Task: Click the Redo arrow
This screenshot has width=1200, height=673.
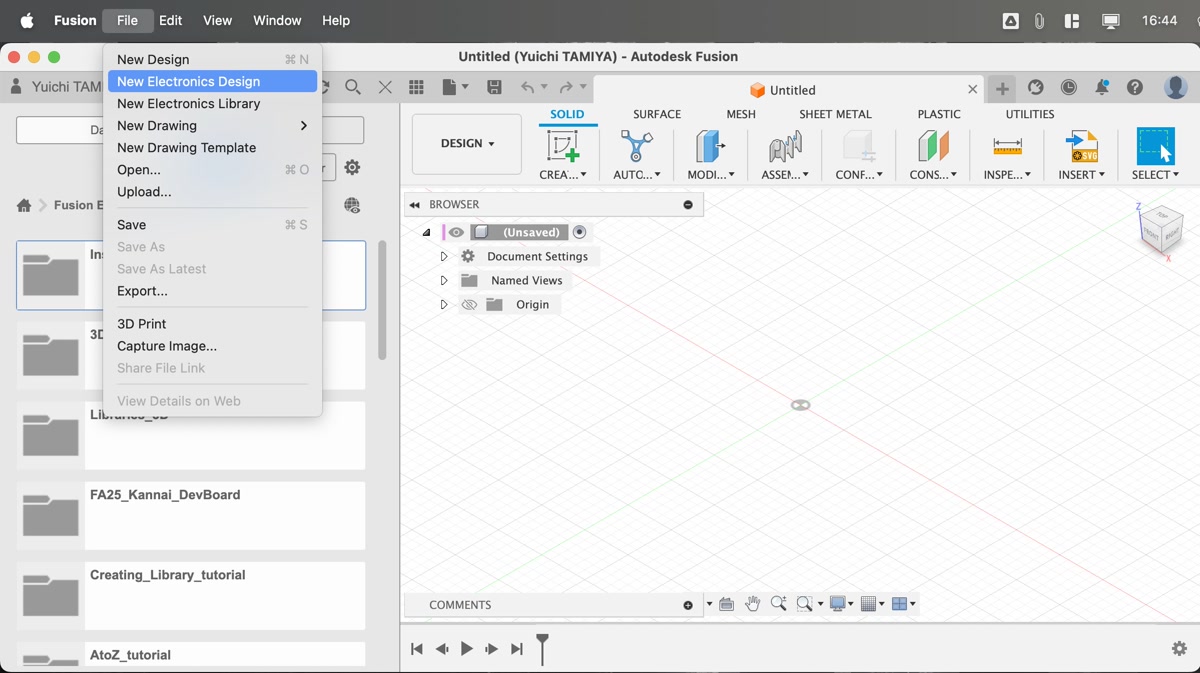Action: (x=566, y=88)
